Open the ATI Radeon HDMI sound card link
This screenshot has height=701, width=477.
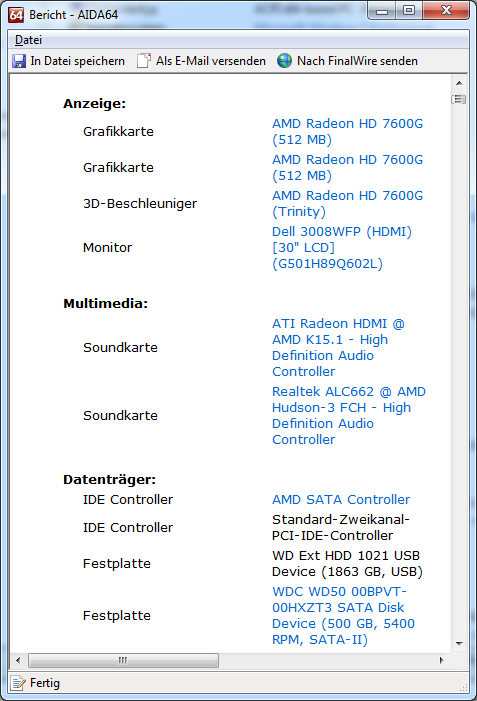tap(338, 347)
